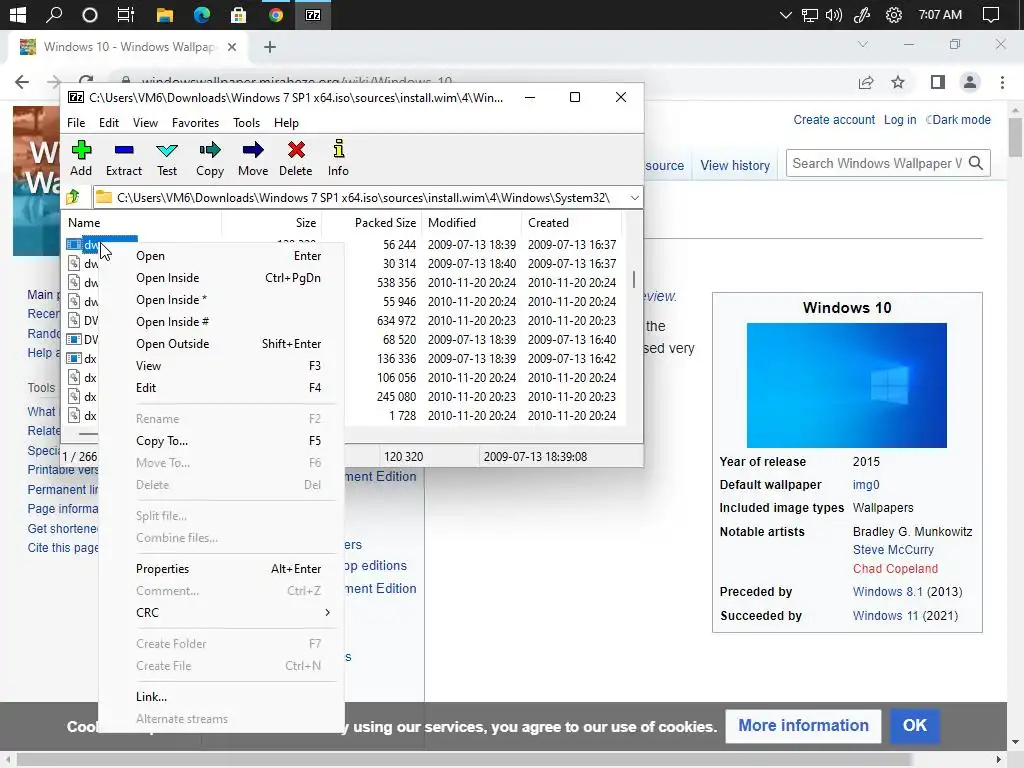This screenshot has width=1024, height=768.
Task: Open the Favorites menu
Action: point(195,123)
